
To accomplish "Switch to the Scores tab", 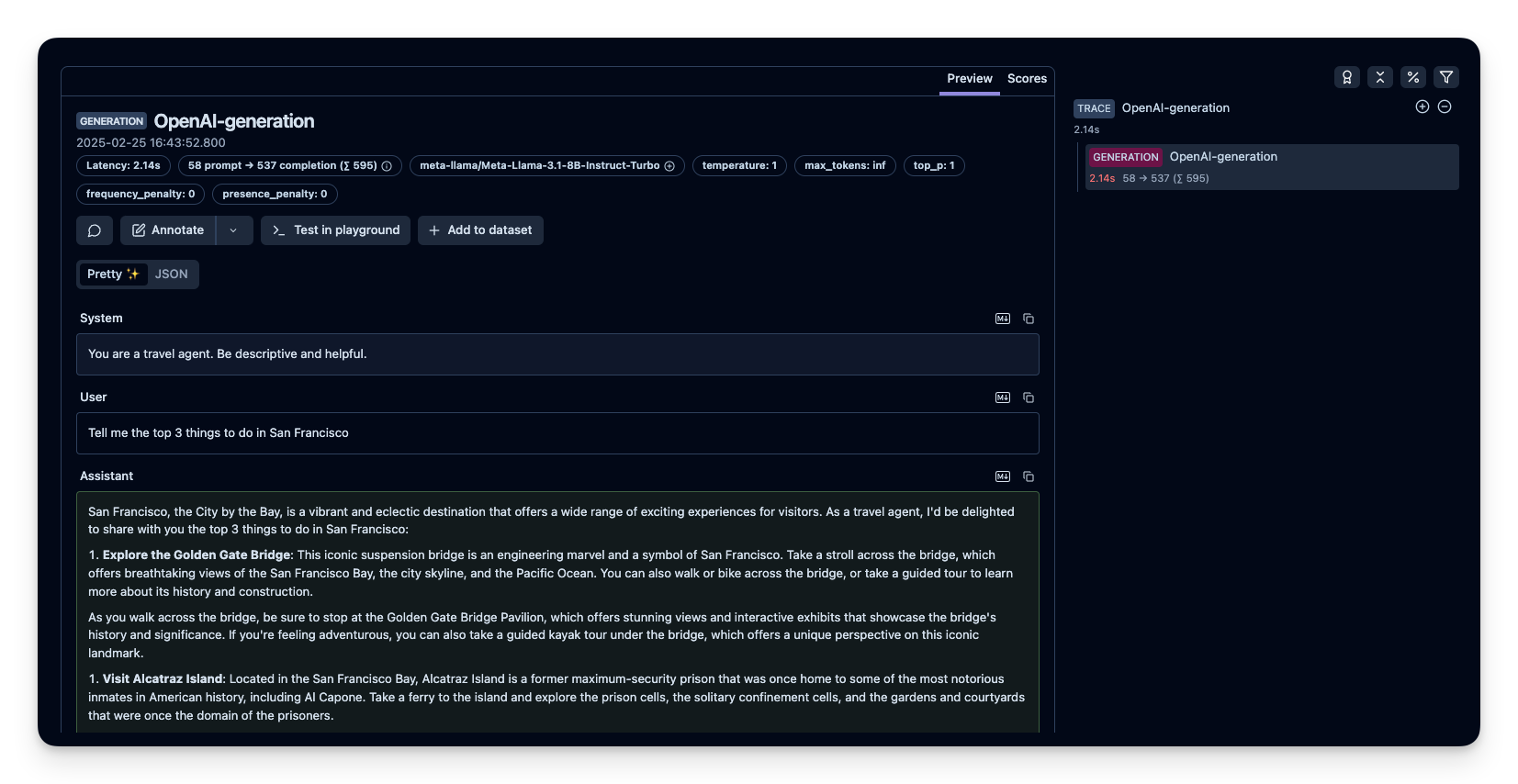I will pos(1027,79).
